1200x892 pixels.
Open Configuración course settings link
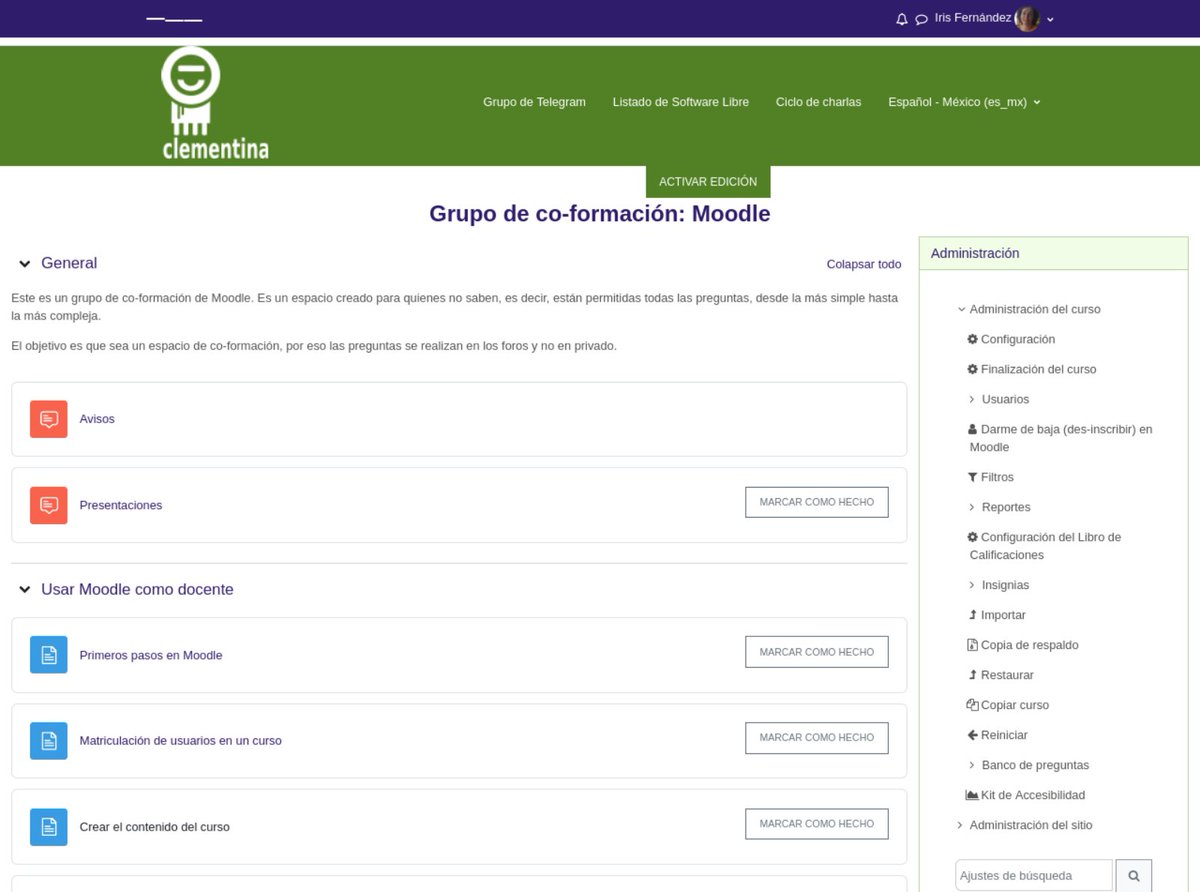pos(1018,339)
